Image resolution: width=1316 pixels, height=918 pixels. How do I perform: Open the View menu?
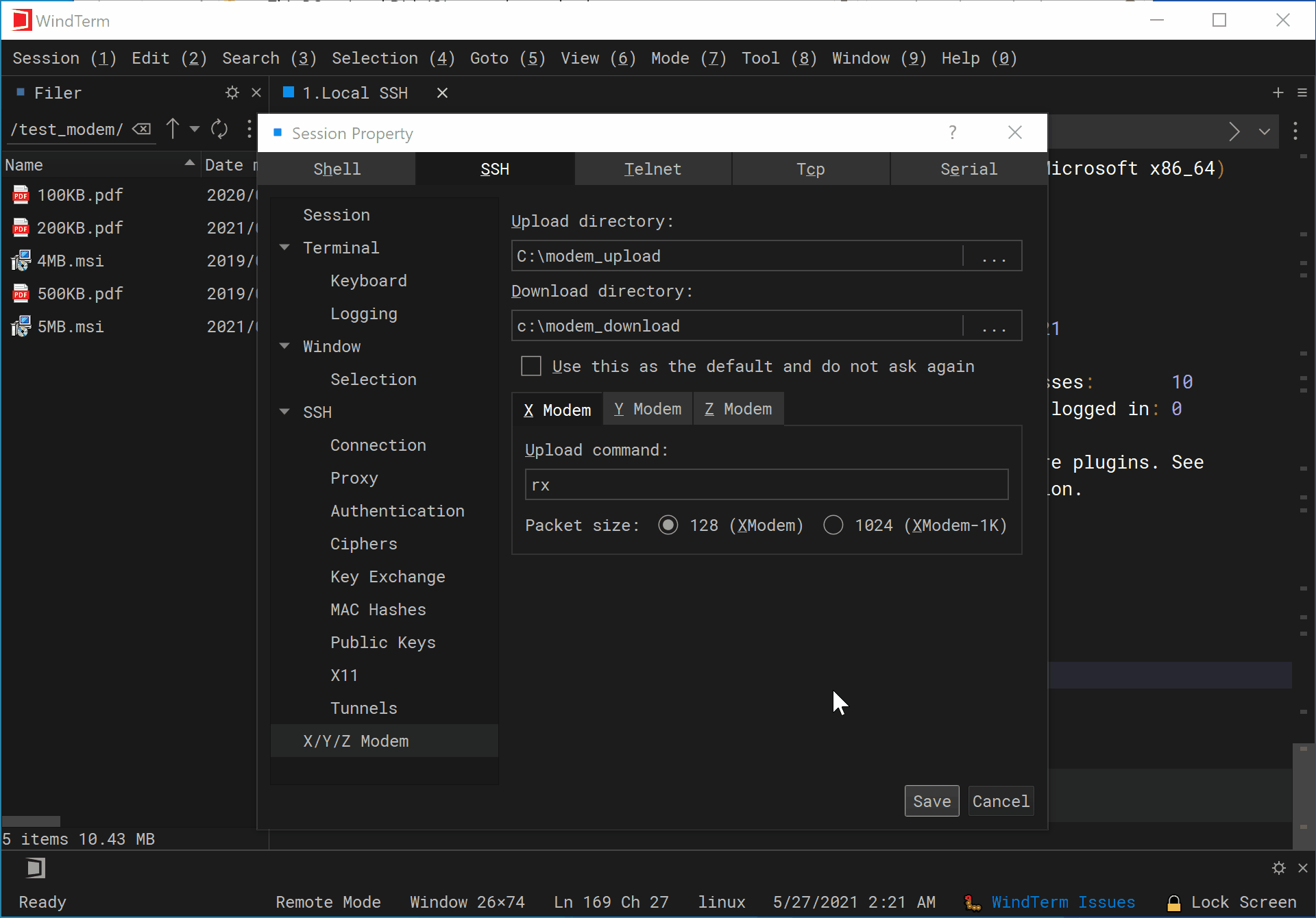coord(598,58)
